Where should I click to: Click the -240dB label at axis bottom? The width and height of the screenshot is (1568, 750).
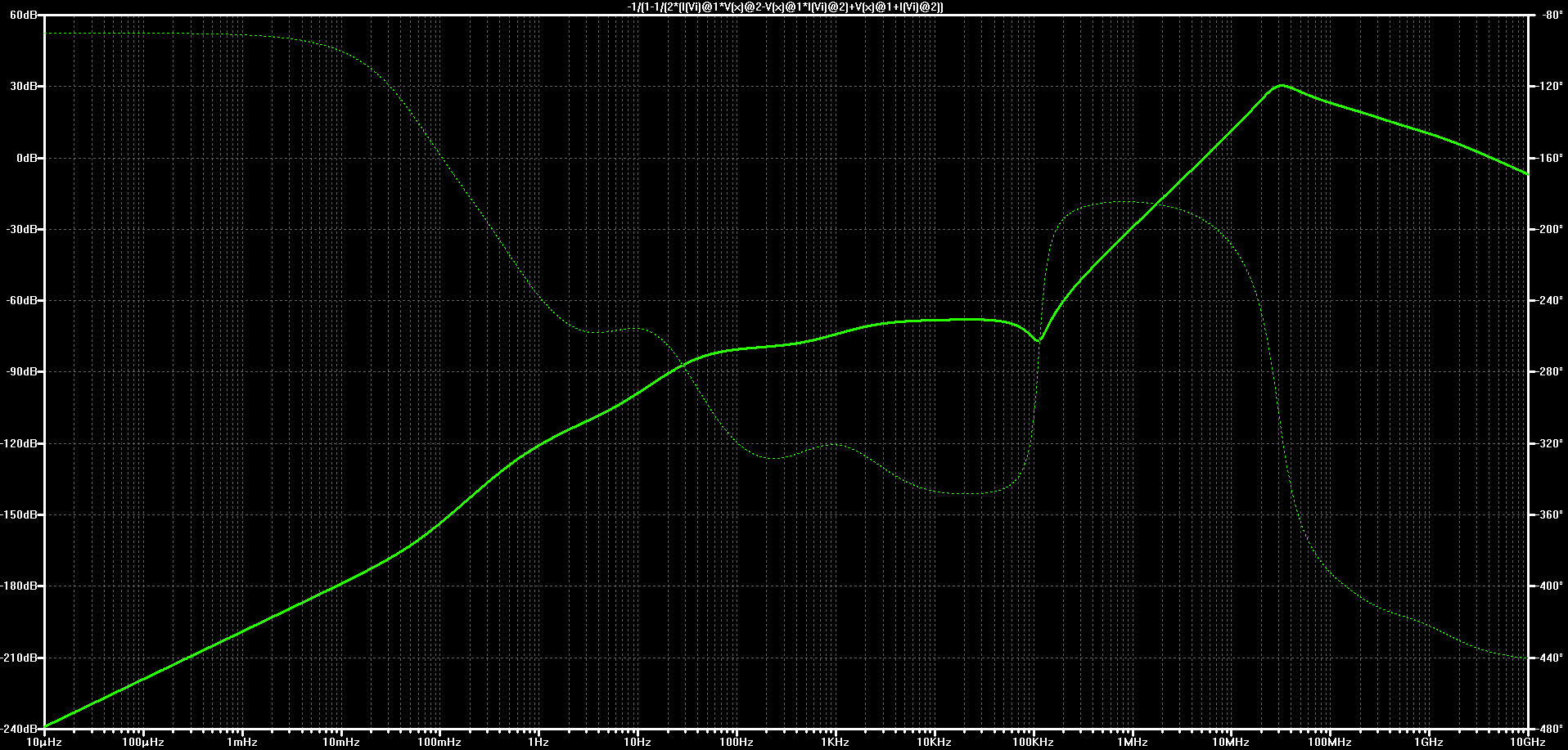22,729
